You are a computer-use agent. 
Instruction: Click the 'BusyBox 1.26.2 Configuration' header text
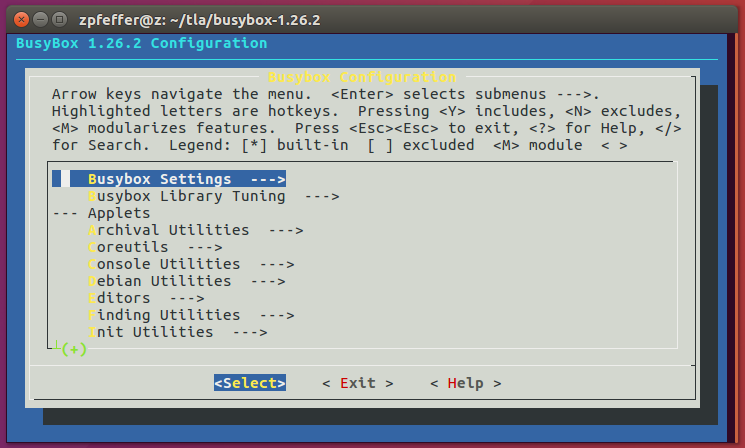click(x=142, y=43)
